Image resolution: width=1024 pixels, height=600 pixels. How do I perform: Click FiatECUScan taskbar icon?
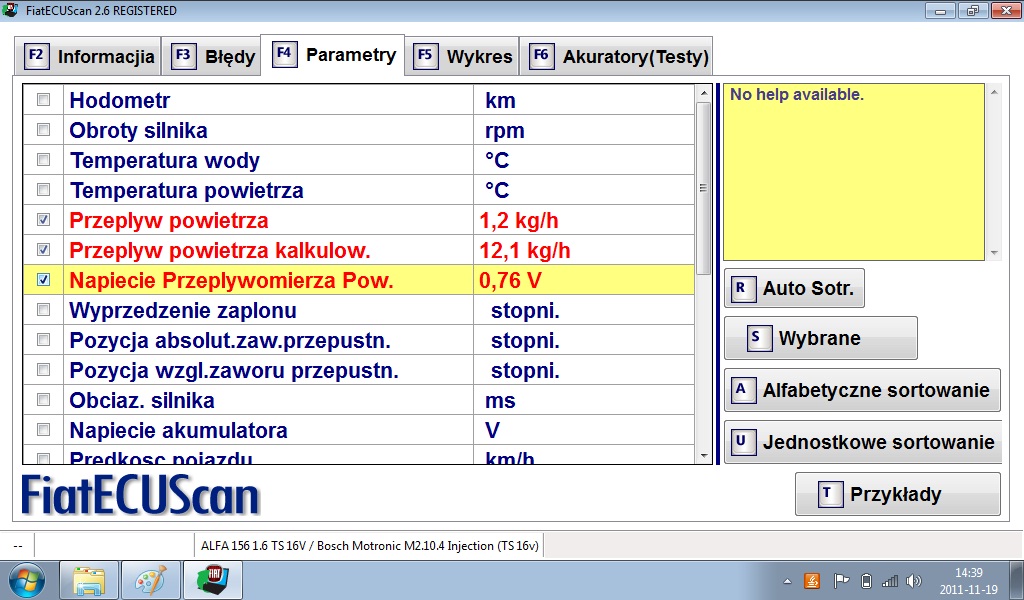pos(213,580)
